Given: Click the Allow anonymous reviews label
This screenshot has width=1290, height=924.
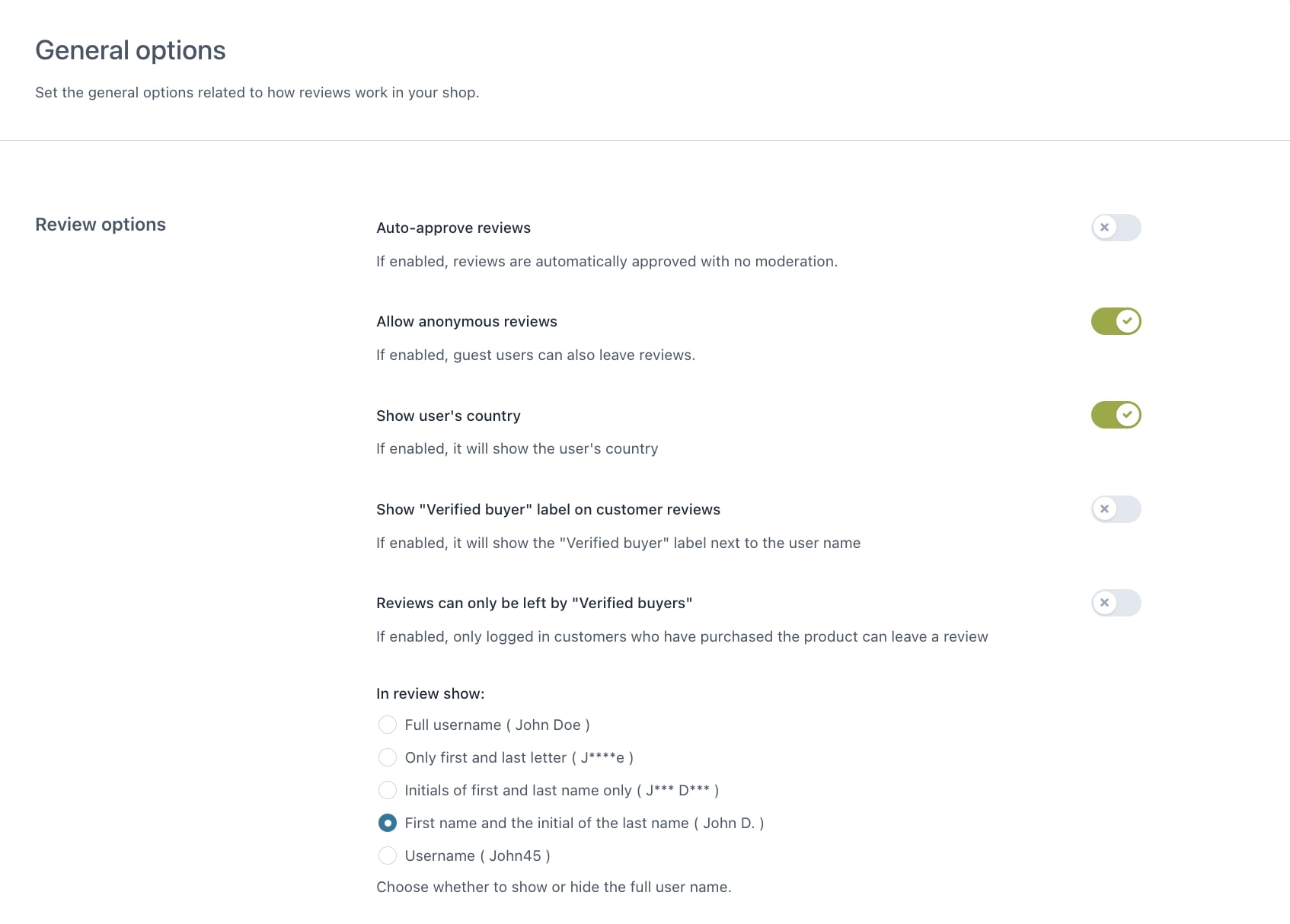Looking at the screenshot, I should [466, 321].
